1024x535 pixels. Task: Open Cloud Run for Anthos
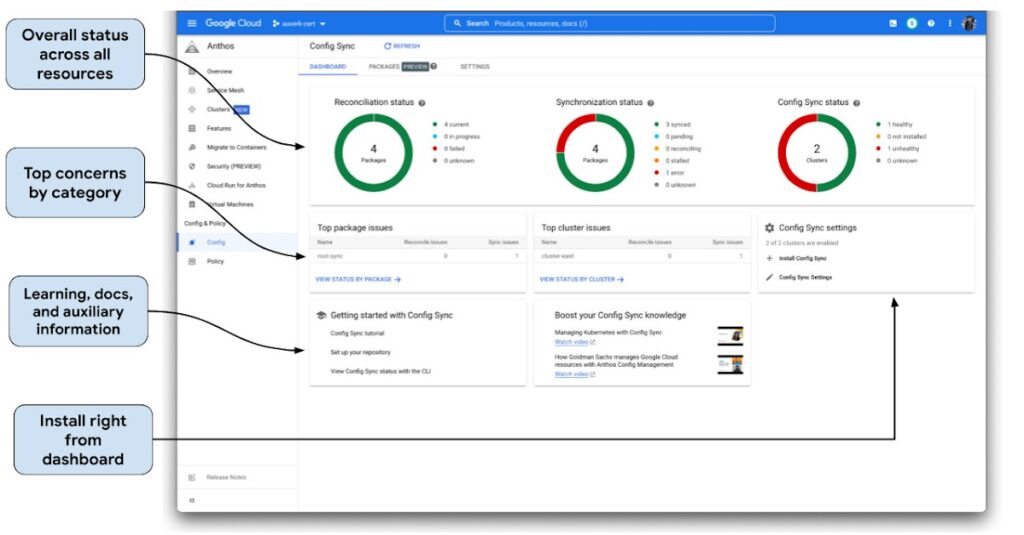point(236,185)
